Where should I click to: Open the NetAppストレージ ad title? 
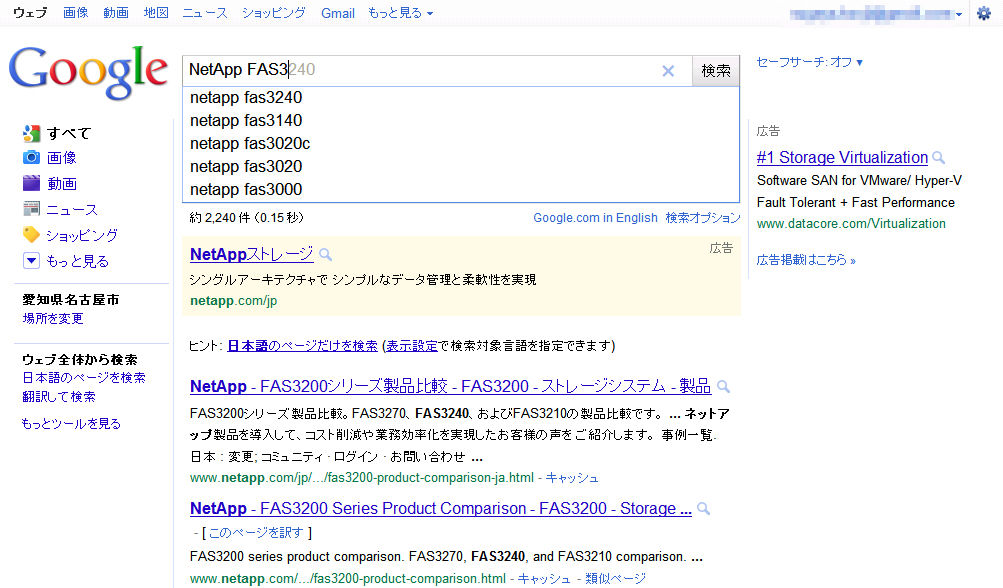[251, 254]
